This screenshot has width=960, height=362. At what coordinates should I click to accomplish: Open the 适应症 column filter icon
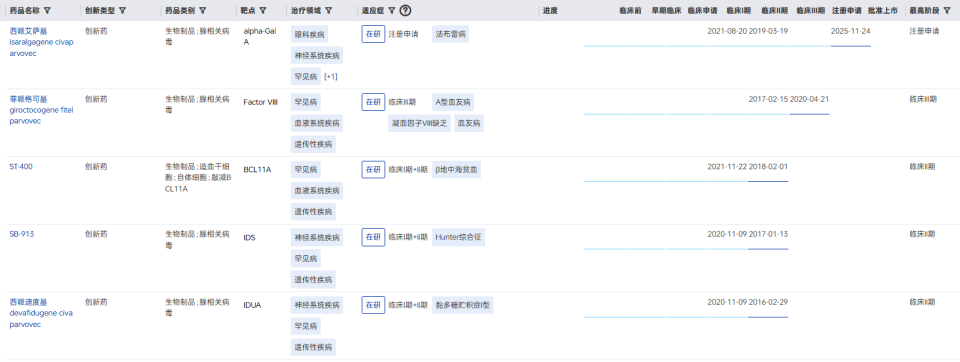click(x=392, y=10)
